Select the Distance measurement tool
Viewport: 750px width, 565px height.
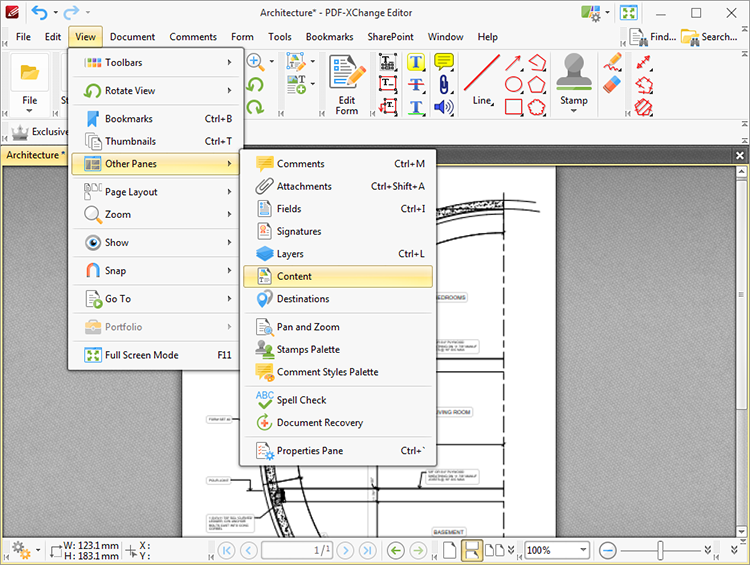pos(644,62)
